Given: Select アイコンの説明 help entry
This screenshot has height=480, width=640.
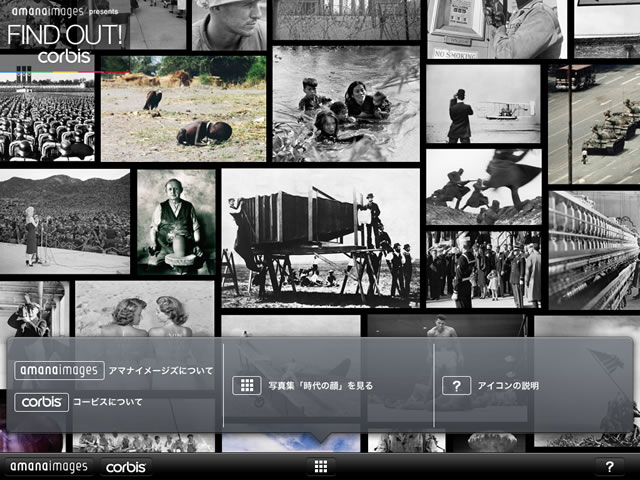Looking at the screenshot, I should (x=508, y=386).
